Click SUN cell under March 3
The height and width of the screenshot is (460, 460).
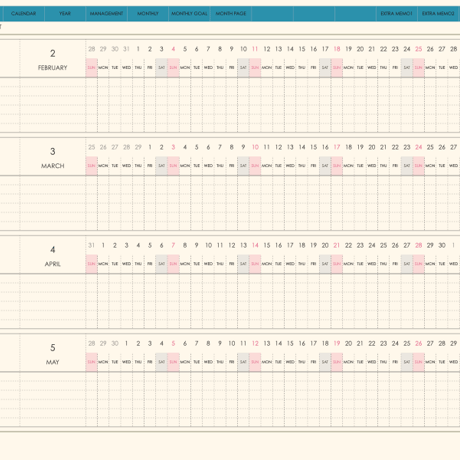173,166
